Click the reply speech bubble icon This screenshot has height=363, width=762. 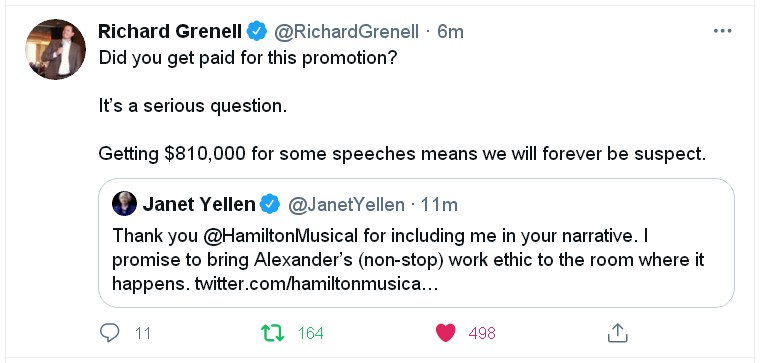pos(109,333)
